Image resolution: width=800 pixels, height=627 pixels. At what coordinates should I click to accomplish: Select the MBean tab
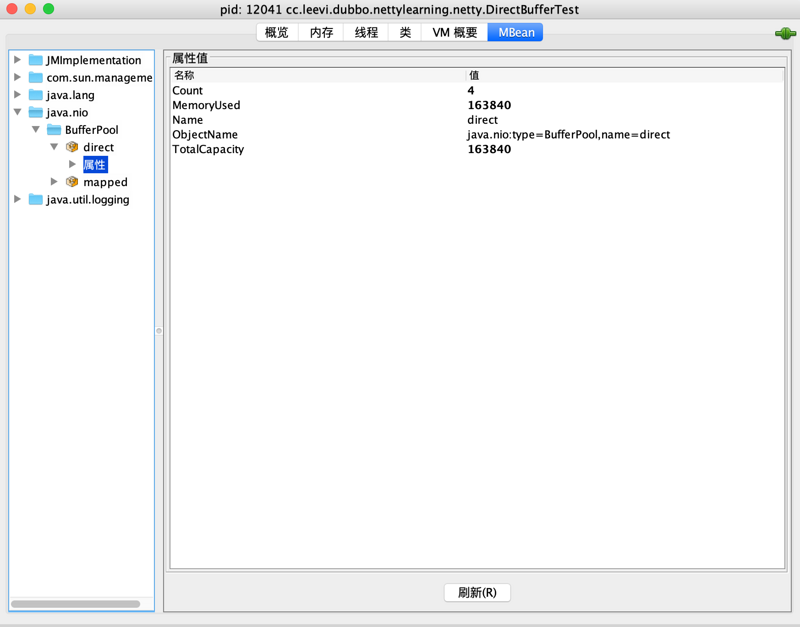tap(516, 32)
